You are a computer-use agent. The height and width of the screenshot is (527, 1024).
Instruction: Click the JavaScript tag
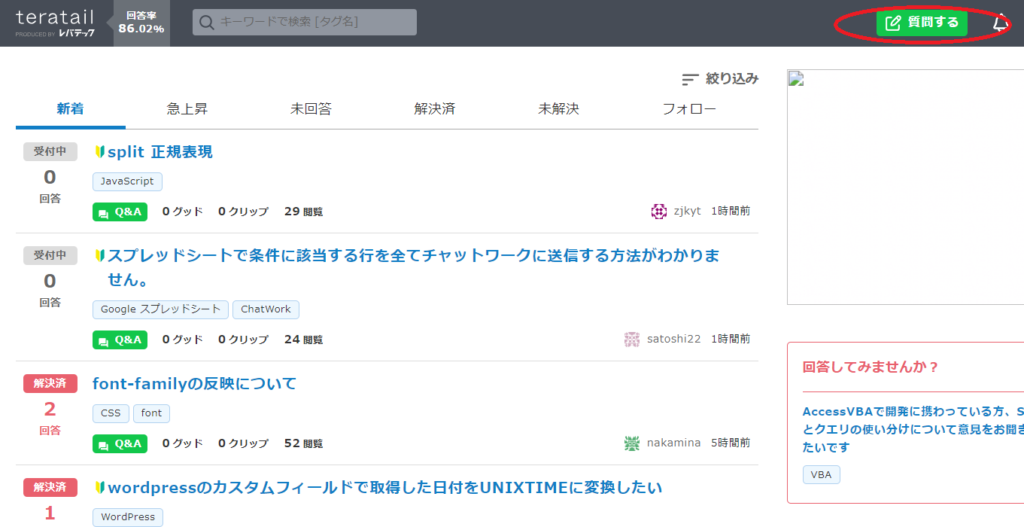point(127,181)
